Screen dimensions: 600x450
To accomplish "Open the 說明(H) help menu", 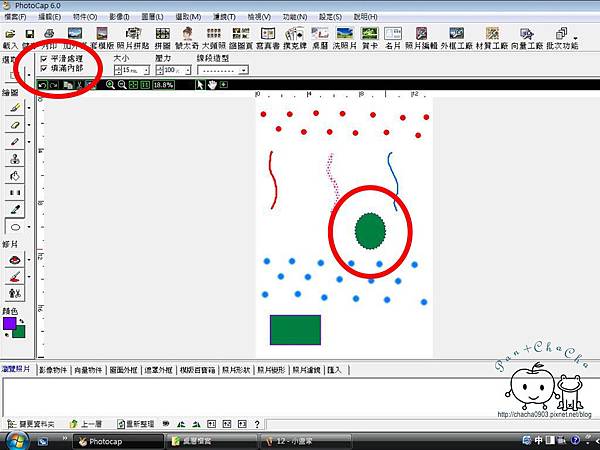I will coord(365,17).
